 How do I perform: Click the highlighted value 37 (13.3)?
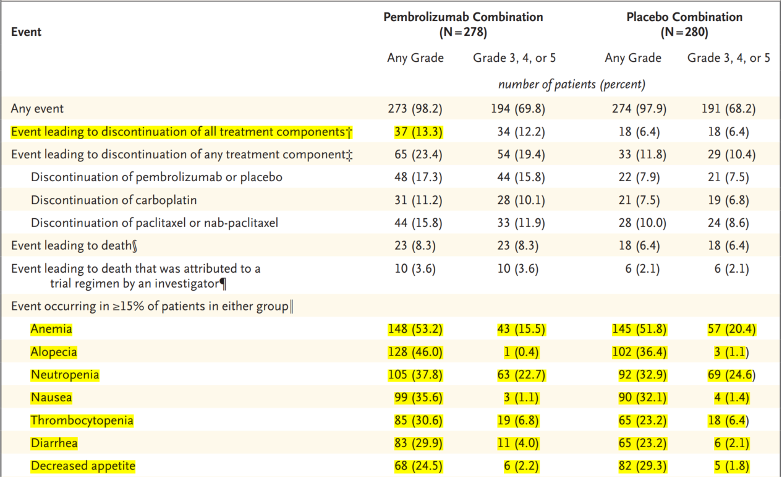414,131
